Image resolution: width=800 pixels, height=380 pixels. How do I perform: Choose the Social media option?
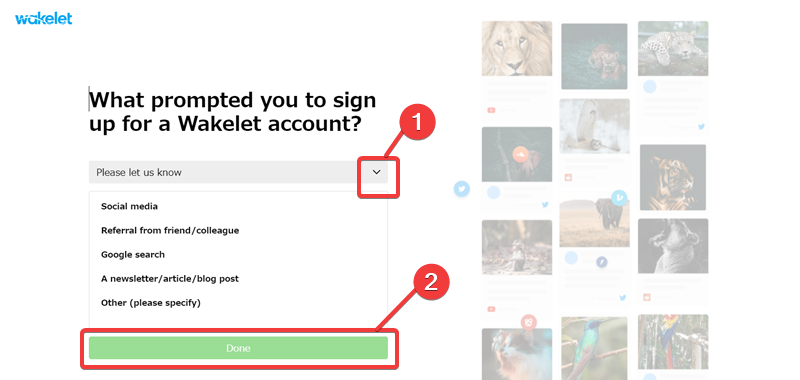[129, 206]
